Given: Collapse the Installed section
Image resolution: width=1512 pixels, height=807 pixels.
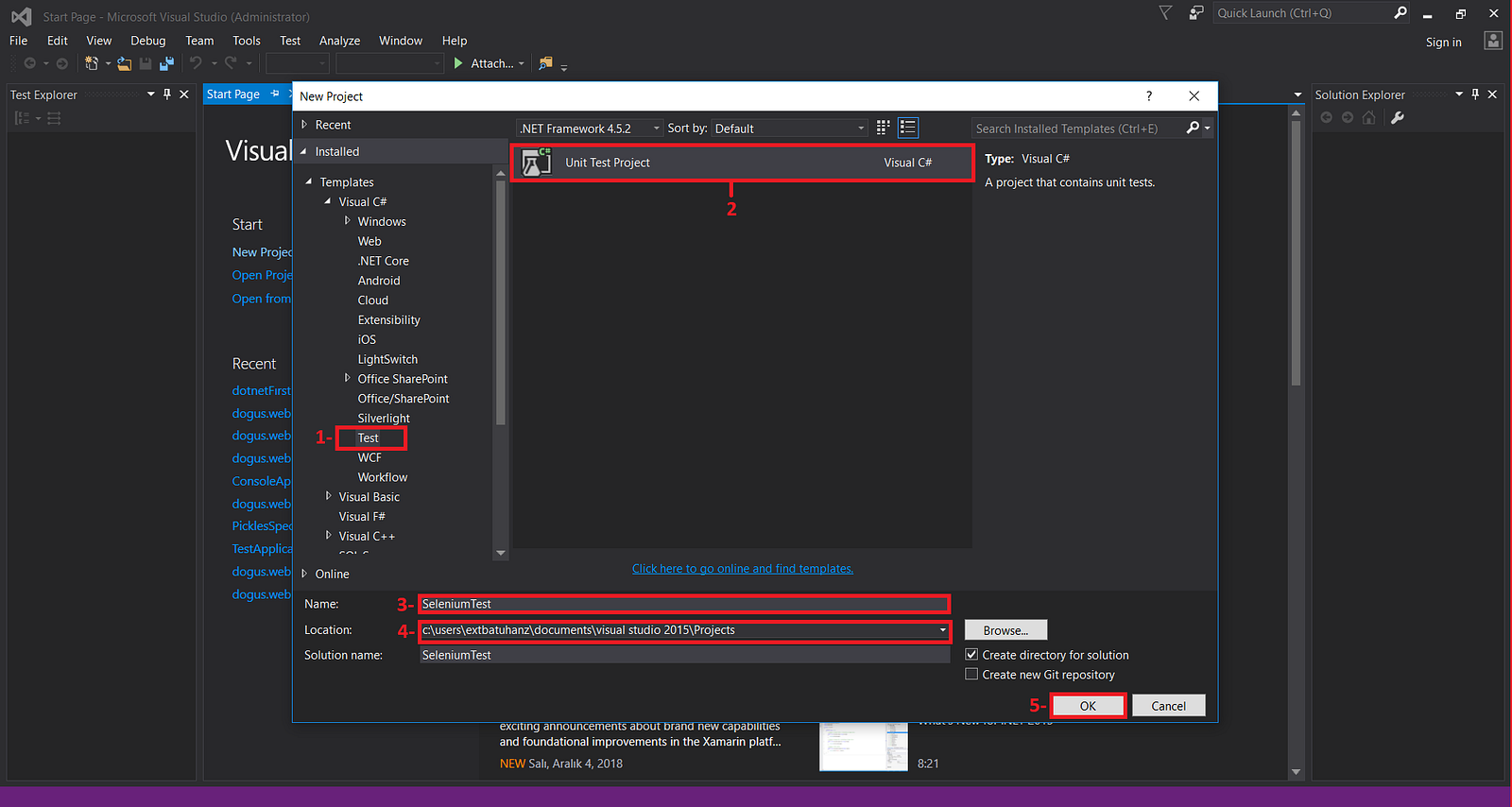Looking at the screenshot, I should (303, 151).
